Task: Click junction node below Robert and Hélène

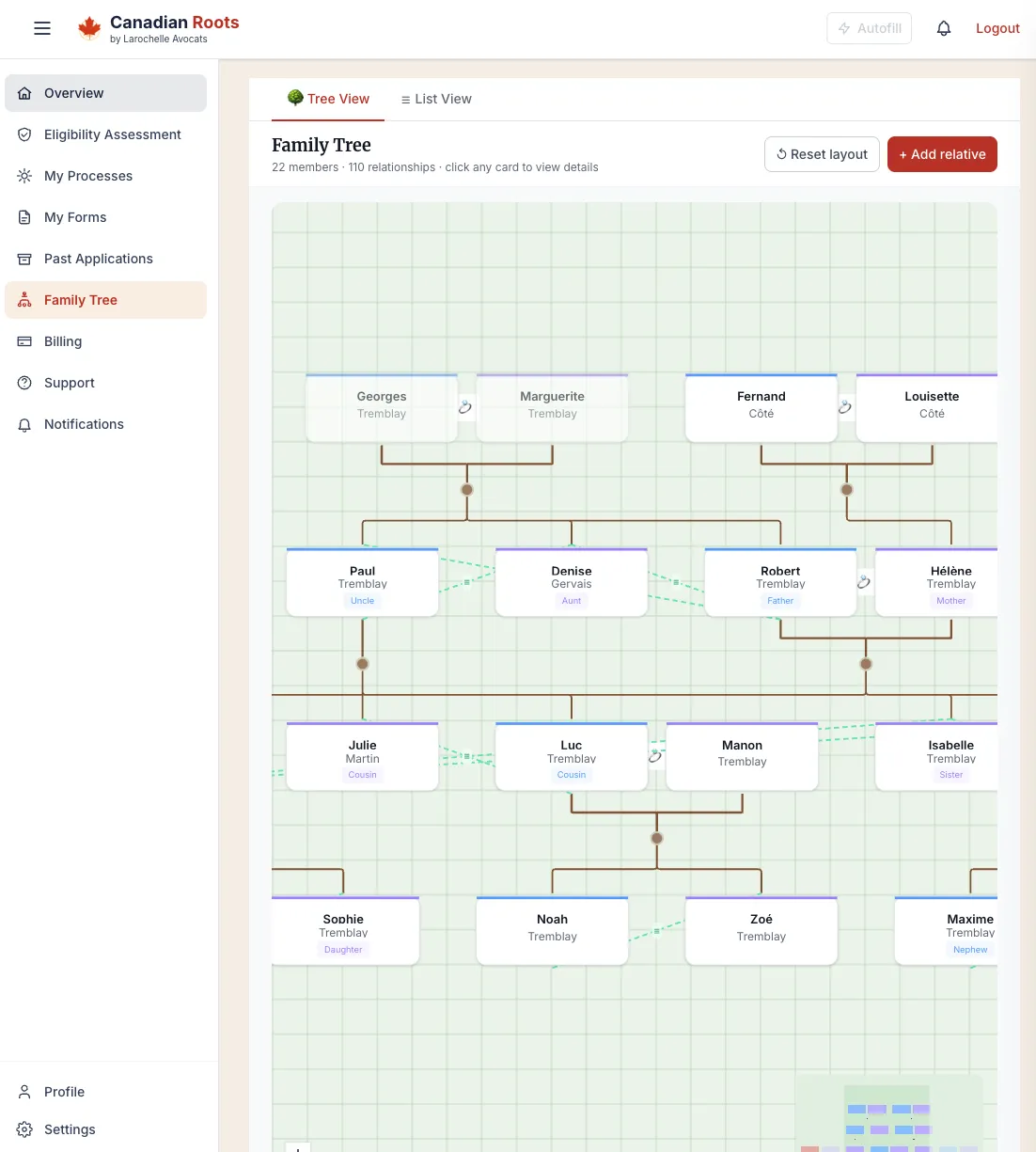Action: [866, 664]
